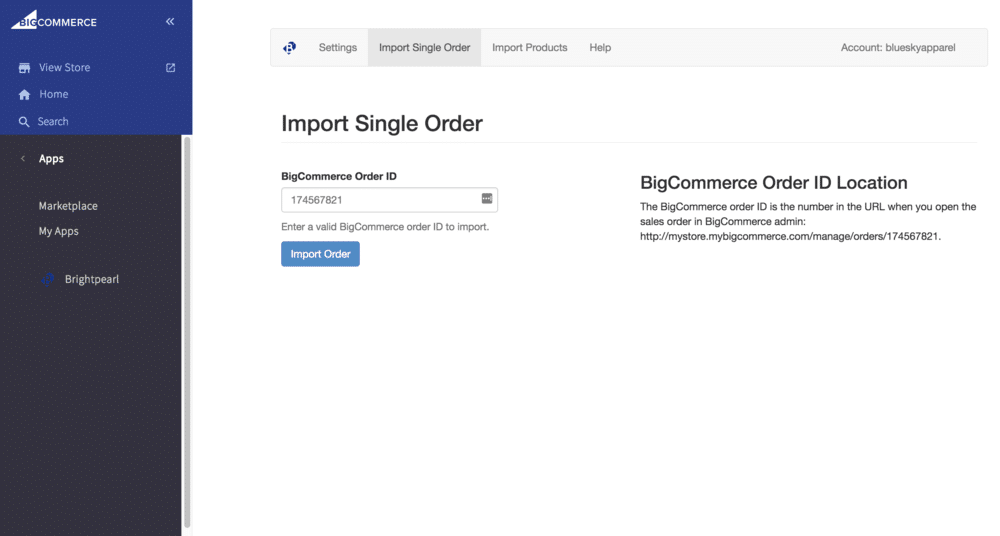Open the Help tab
The height and width of the screenshot is (536, 1000).
[600, 48]
